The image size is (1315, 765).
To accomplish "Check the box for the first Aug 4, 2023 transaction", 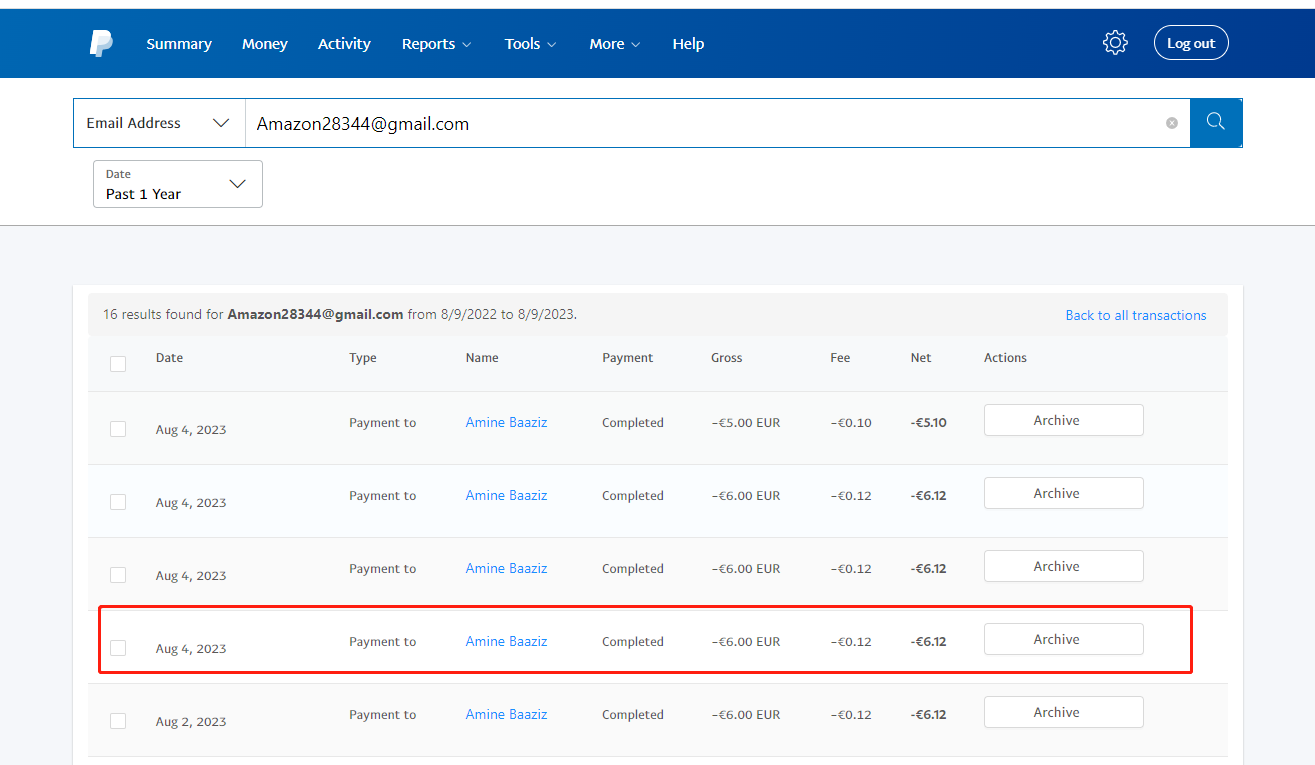I will click(118, 429).
